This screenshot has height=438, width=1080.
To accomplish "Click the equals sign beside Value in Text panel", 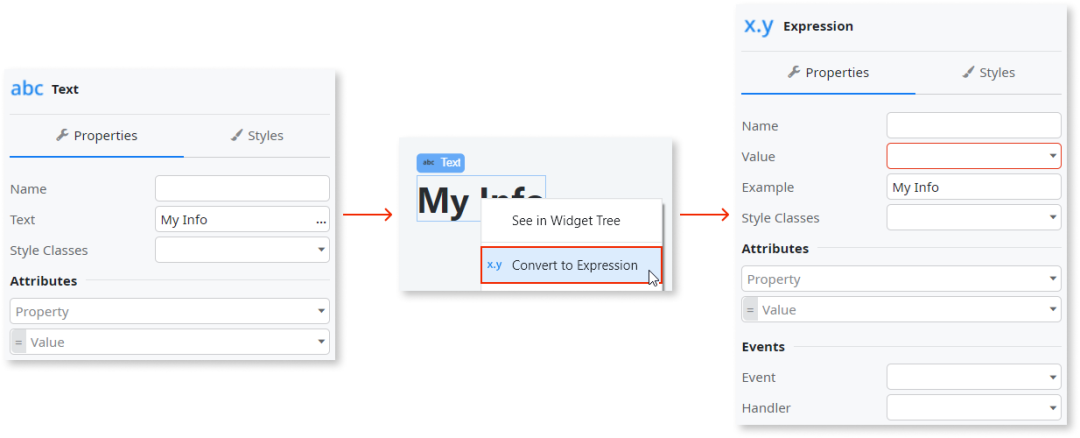I will pos(17,342).
